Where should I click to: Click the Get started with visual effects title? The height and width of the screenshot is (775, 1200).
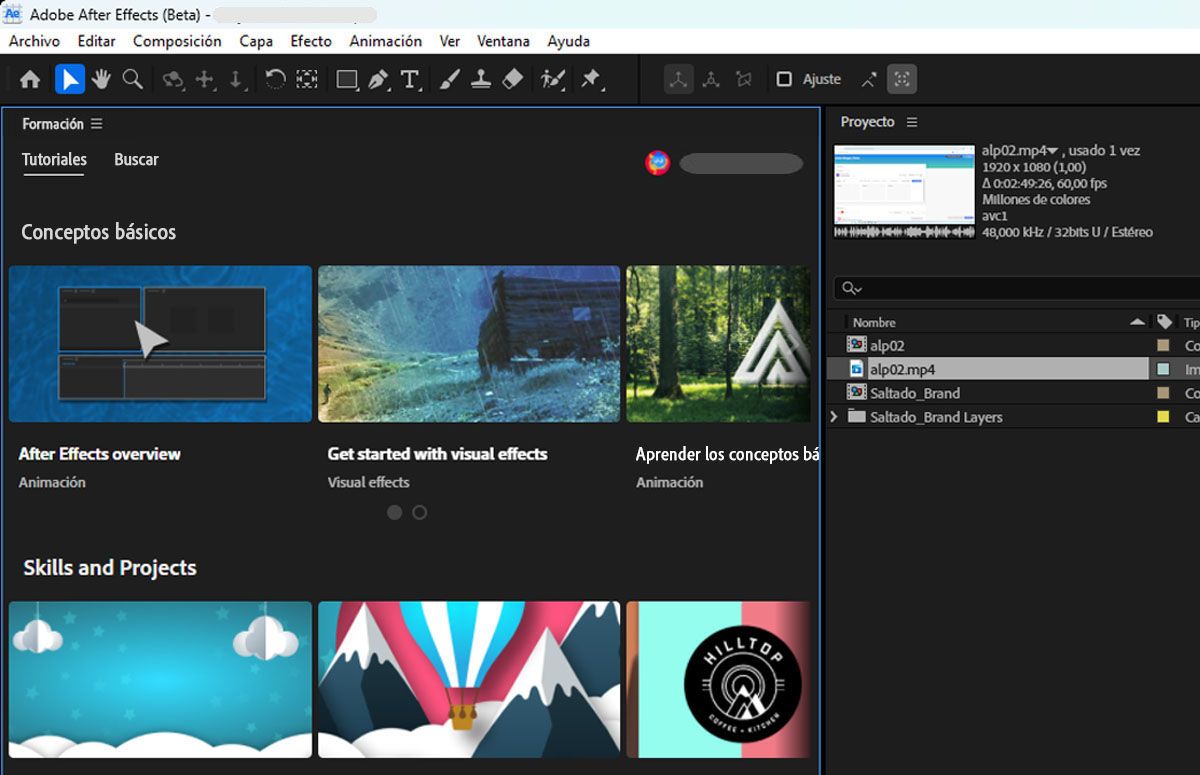(x=437, y=454)
